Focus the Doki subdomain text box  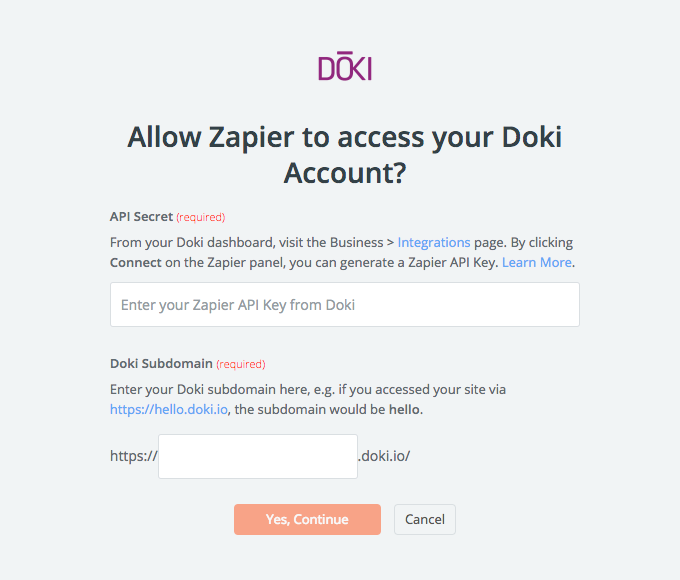coord(258,456)
